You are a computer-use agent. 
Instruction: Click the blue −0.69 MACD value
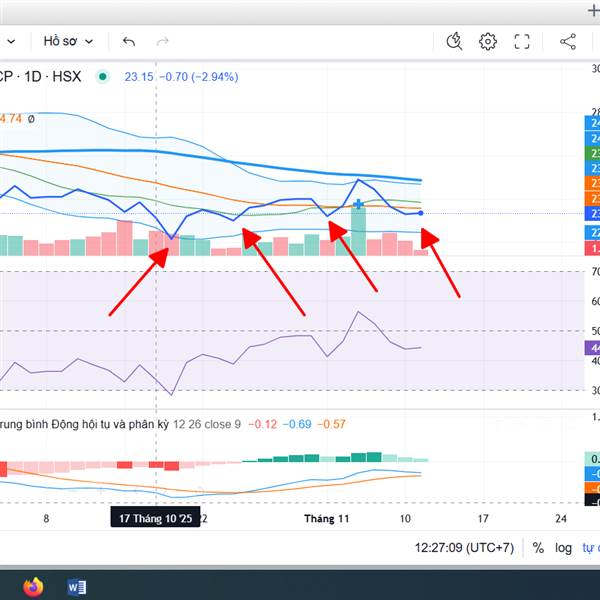click(x=297, y=424)
